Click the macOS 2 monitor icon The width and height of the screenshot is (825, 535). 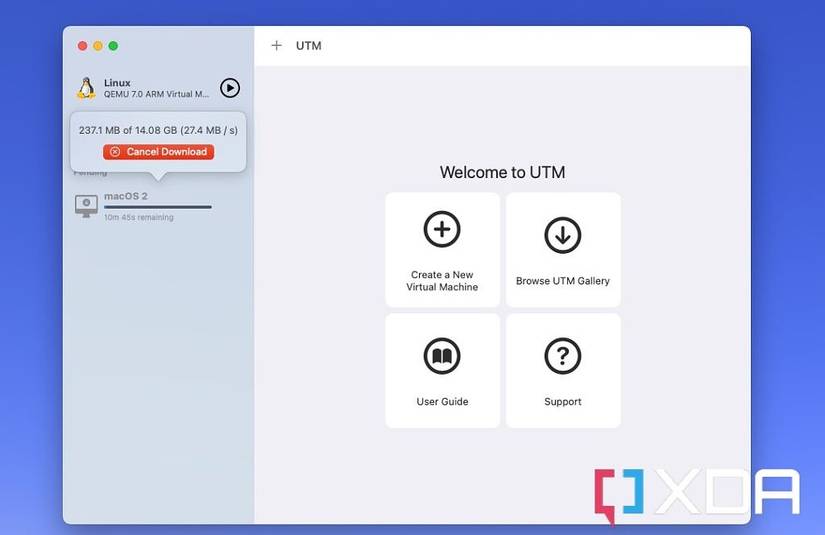(x=86, y=206)
